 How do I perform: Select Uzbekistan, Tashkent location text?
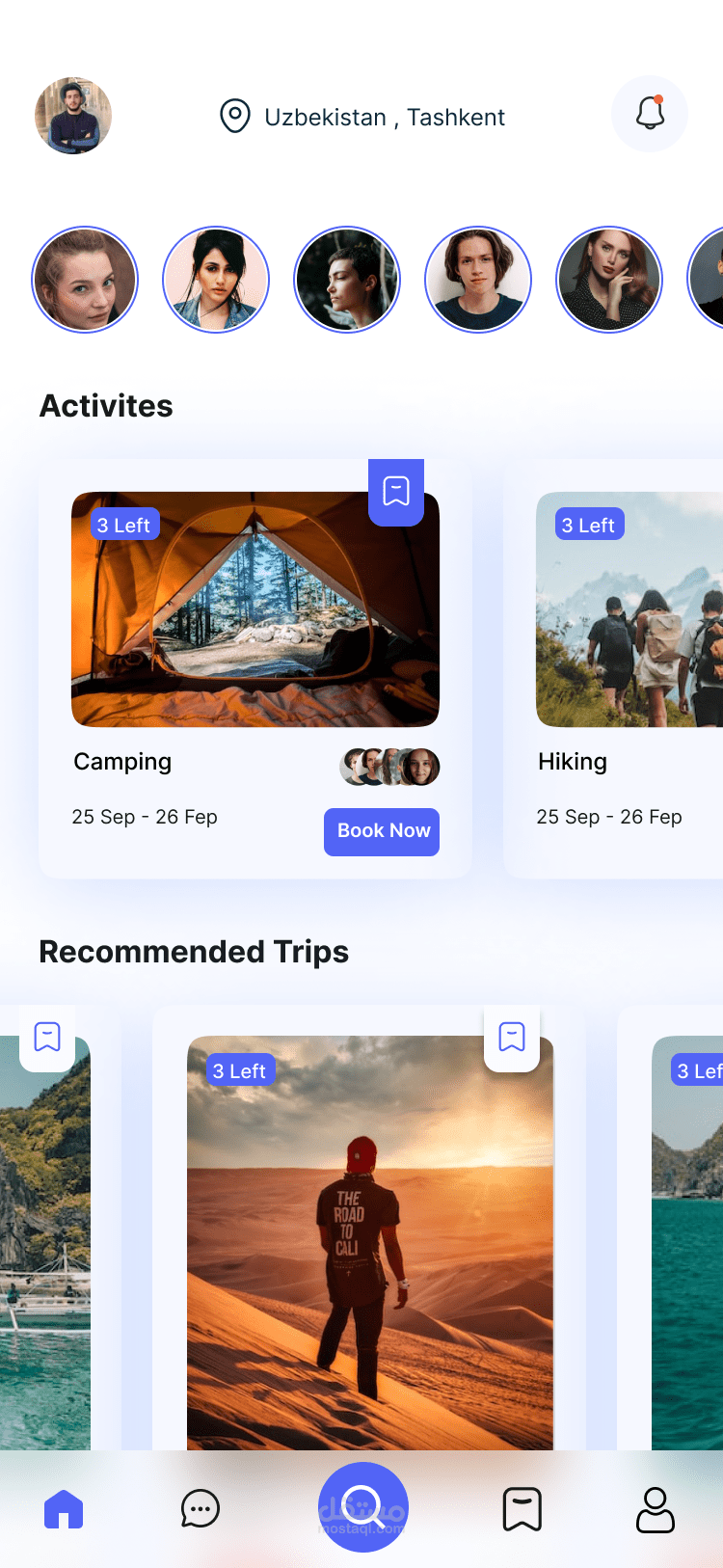(x=385, y=118)
